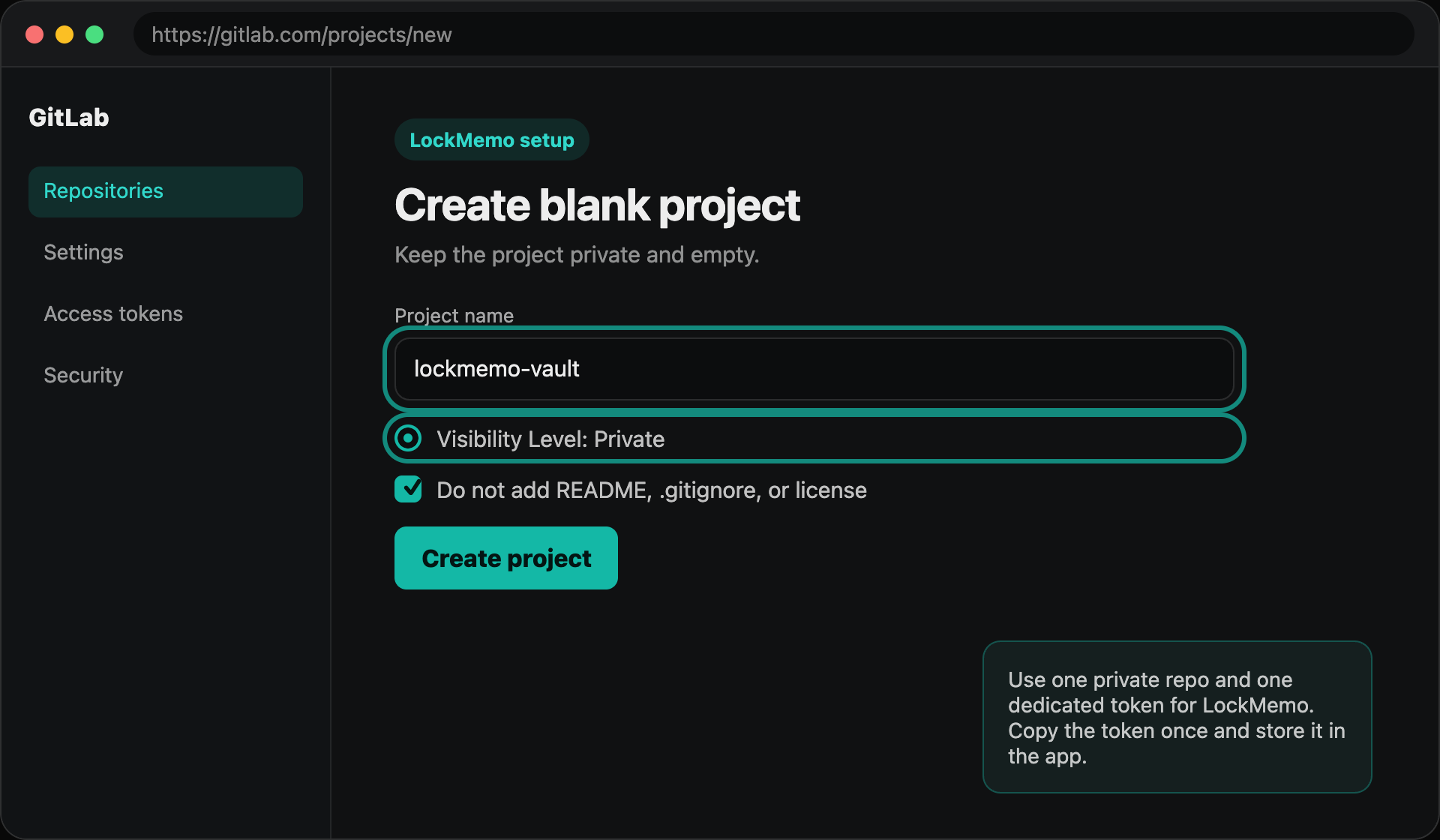Click the GitLab logo text
The image size is (1440, 840).
click(x=69, y=118)
